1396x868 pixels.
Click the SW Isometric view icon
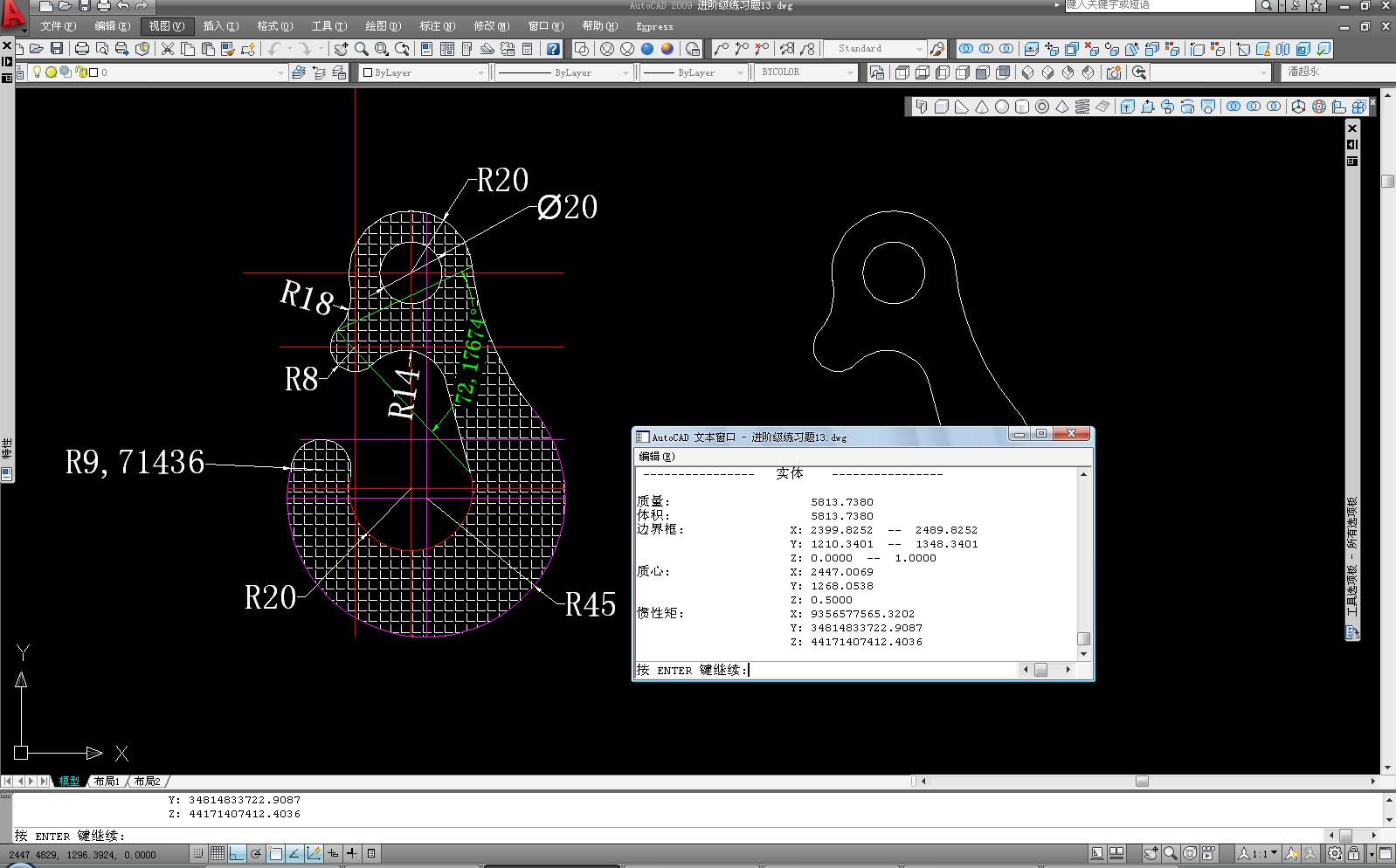click(1028, 72)
